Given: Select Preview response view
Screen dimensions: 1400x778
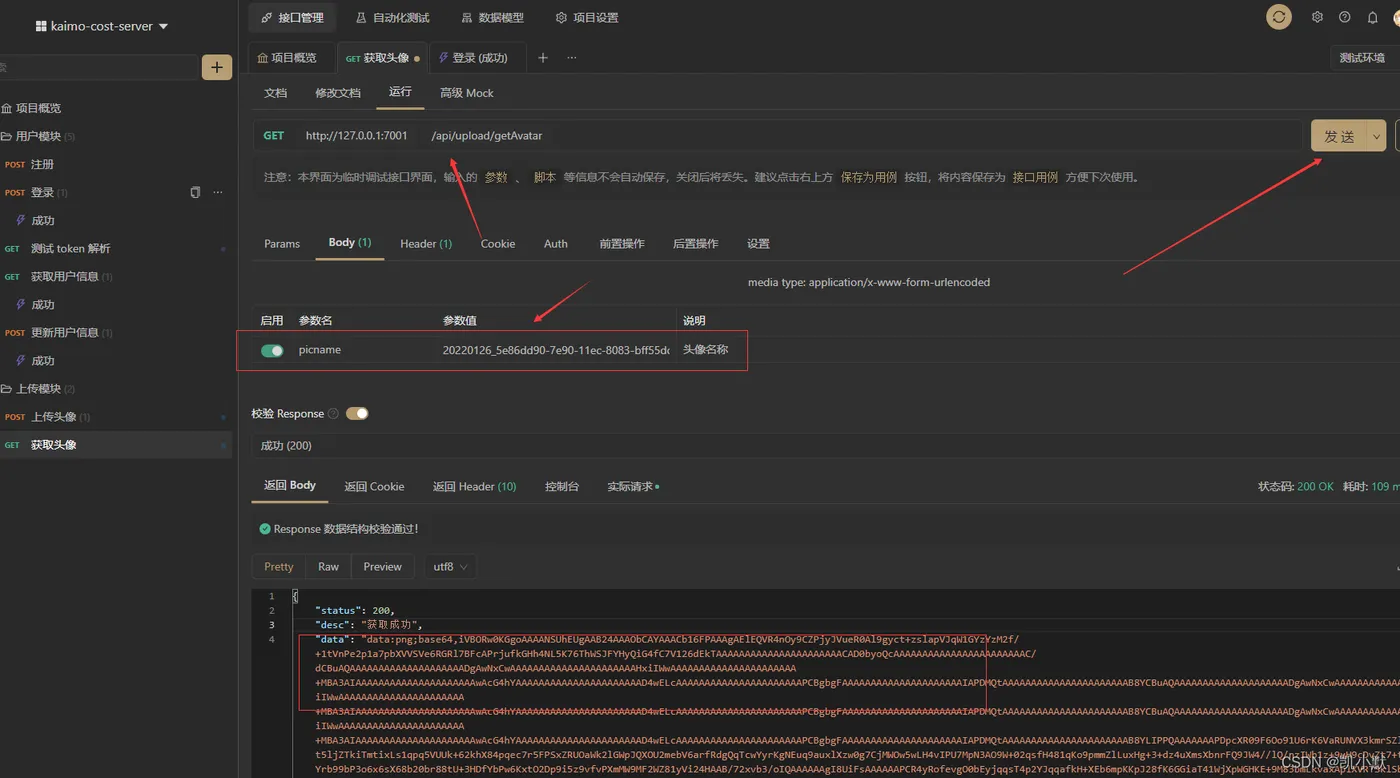Looking at the screenshot, I should click(382, 567).
